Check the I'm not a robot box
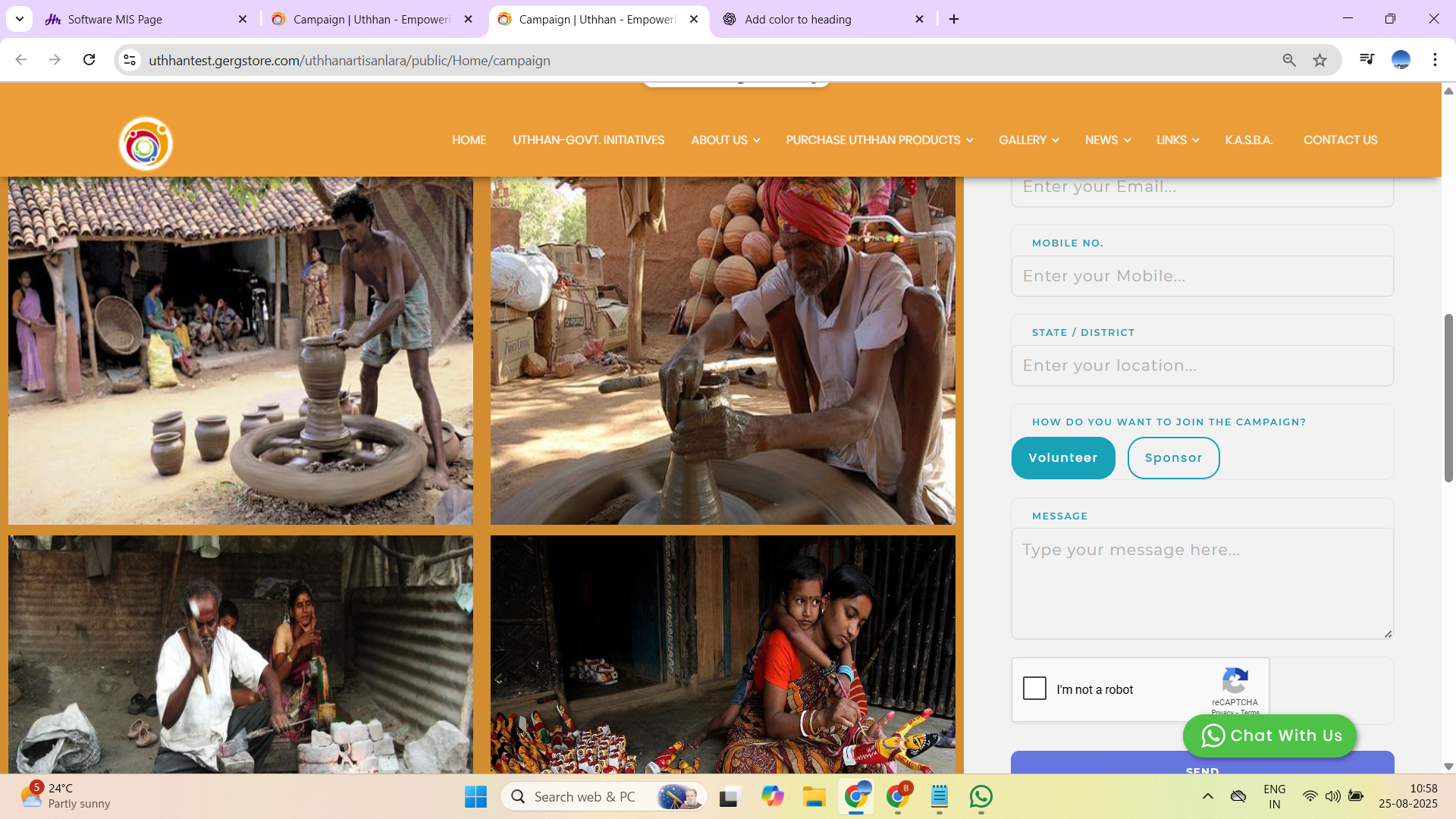Screen dimensions: 1456x819 tap(1034, 689)
